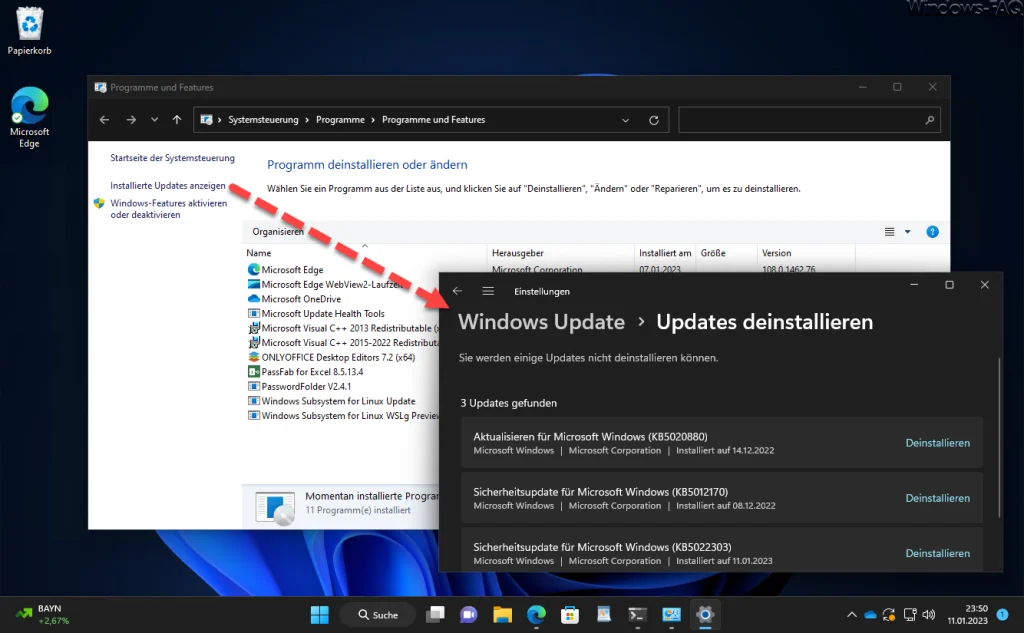Click the Einstellungen window scrollbar
The image size is (1024, 633).
[999, 438]
